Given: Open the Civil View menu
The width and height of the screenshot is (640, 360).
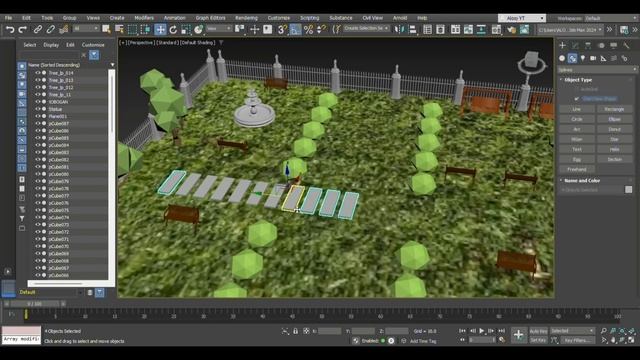Looking at the screenshot, I should tap(372, 18).
